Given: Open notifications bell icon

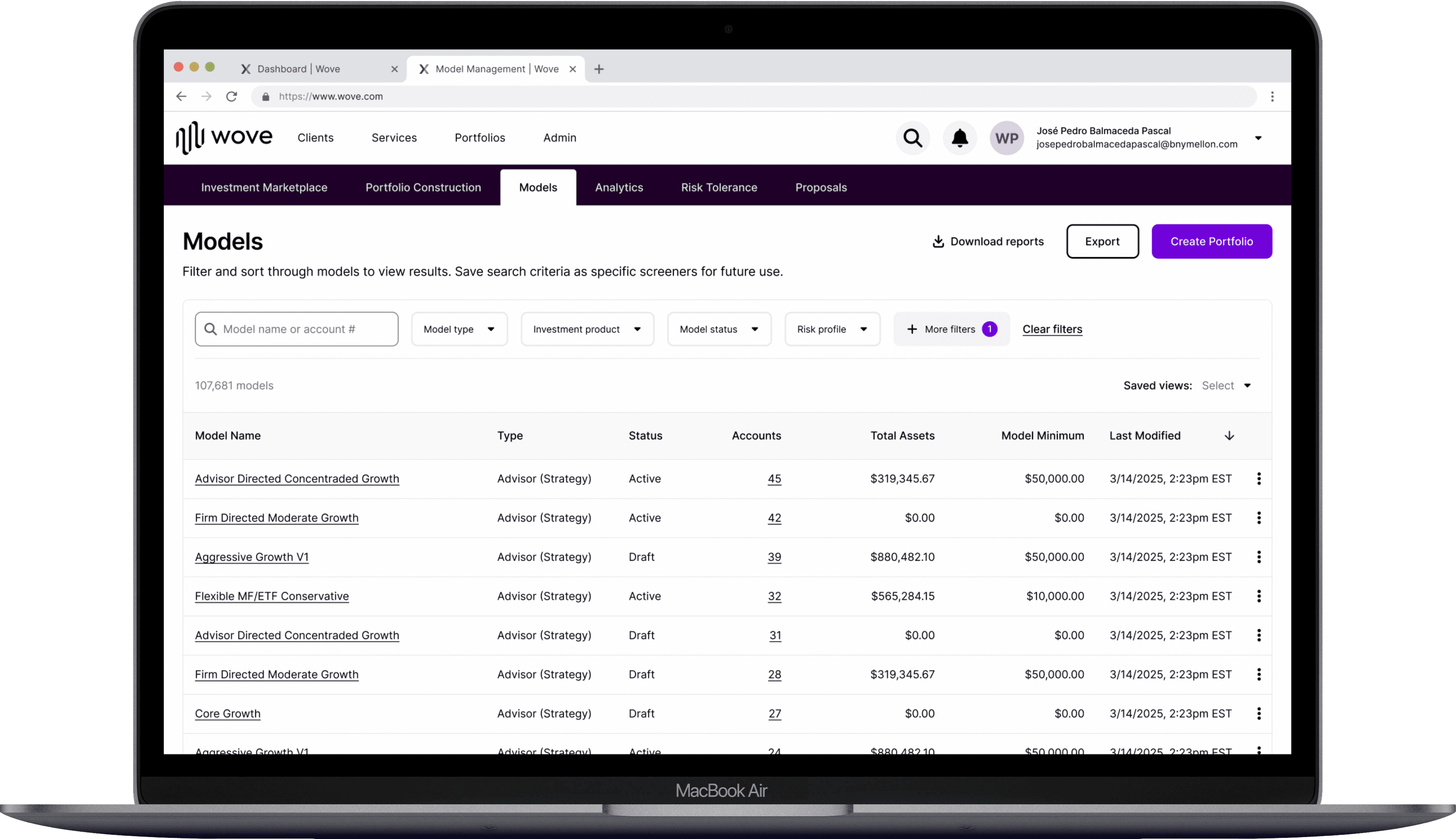Looking at the screenshot, I should [x=959, y=138].
